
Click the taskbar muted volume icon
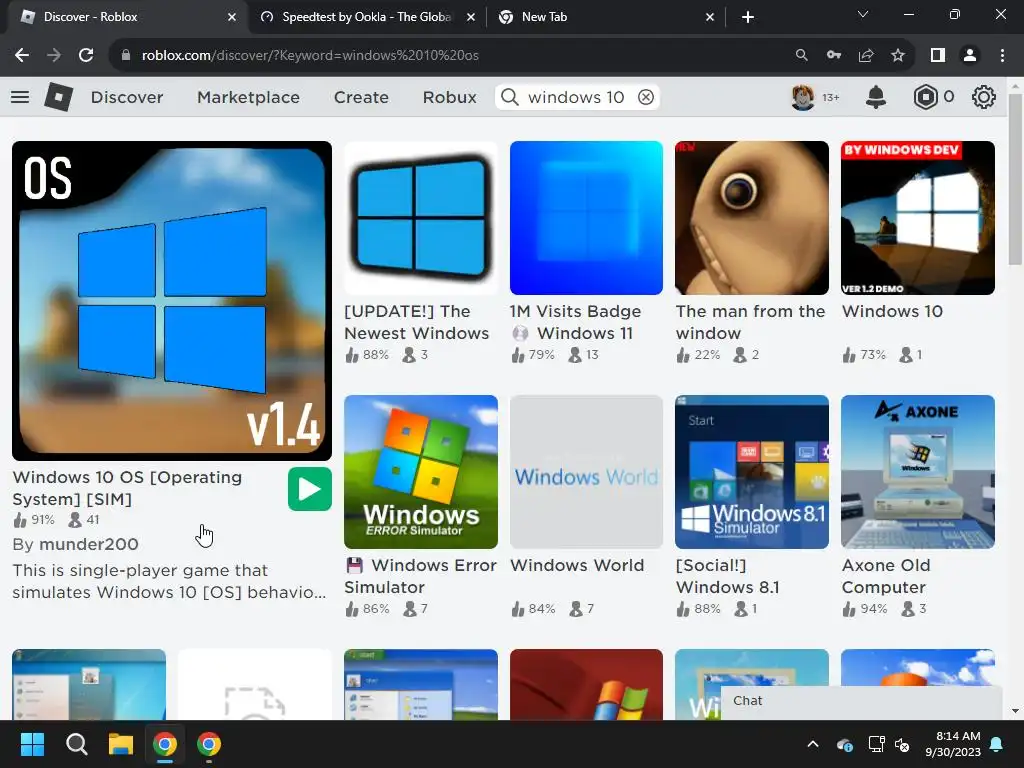point(903,744)
